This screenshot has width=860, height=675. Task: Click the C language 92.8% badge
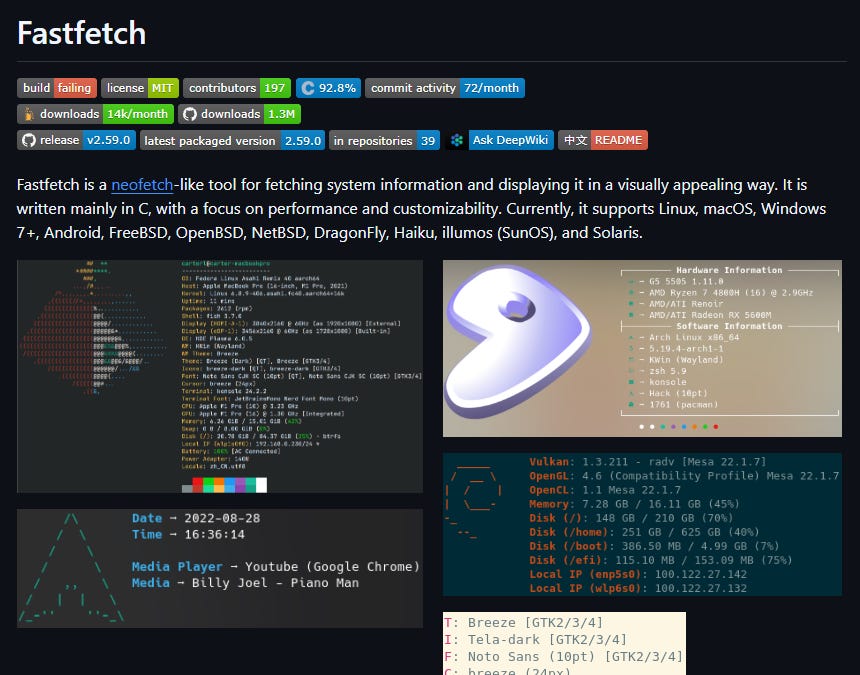(329, 88)
